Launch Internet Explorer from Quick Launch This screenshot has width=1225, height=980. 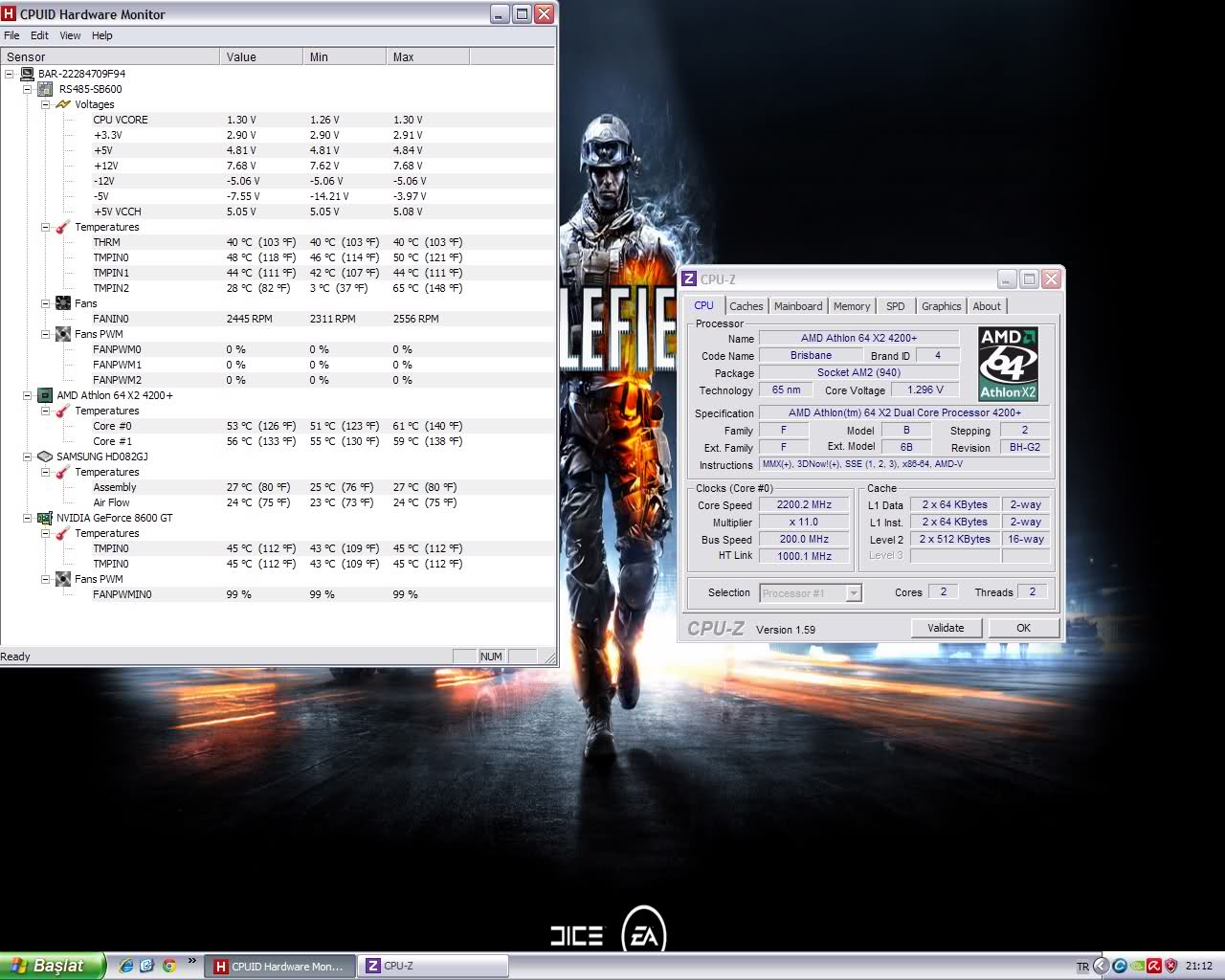coord(126,966)
